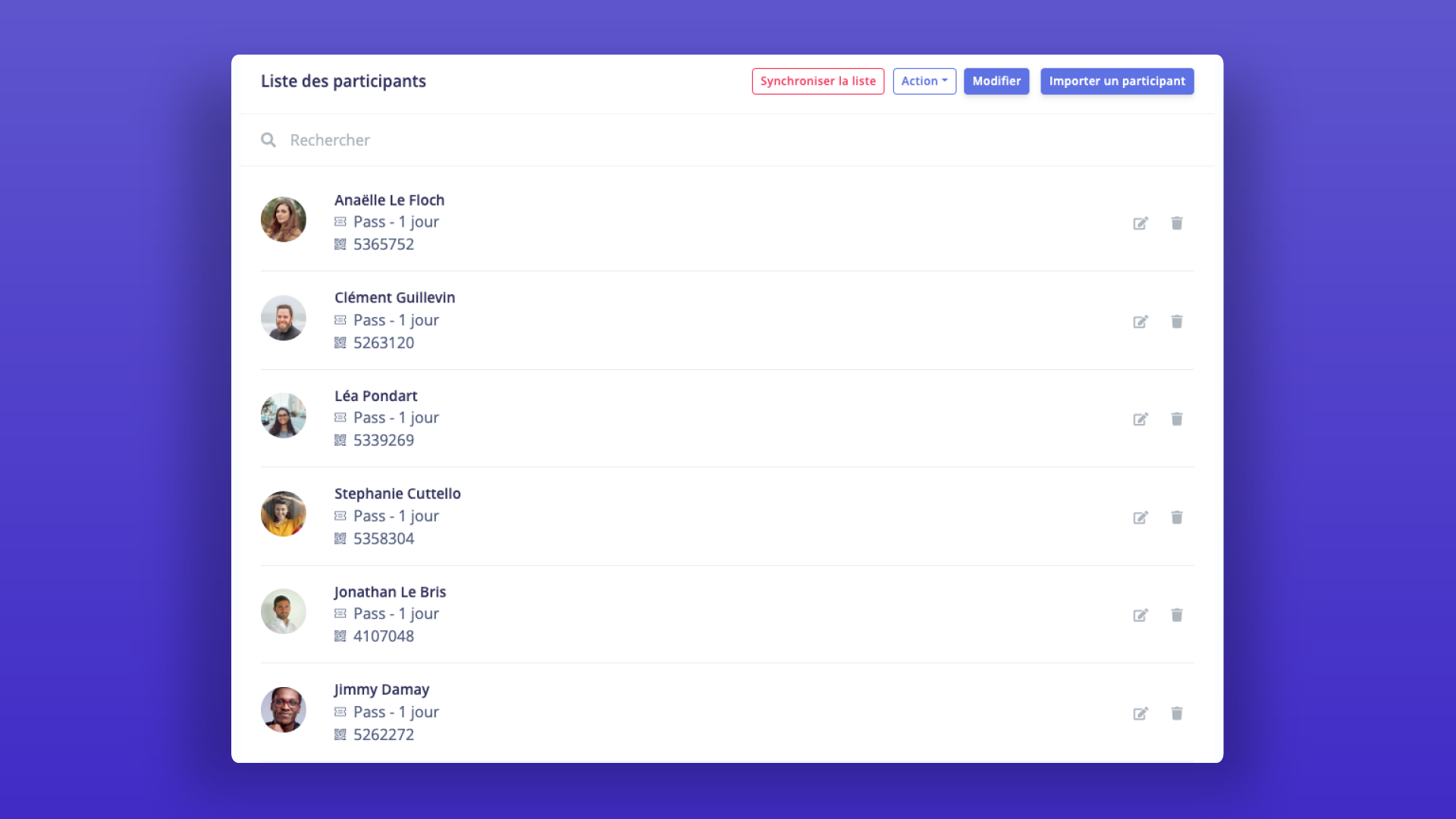Expand the Action dropdown menu
This screenshot has width=1456, height=819.
coord(923,81)
